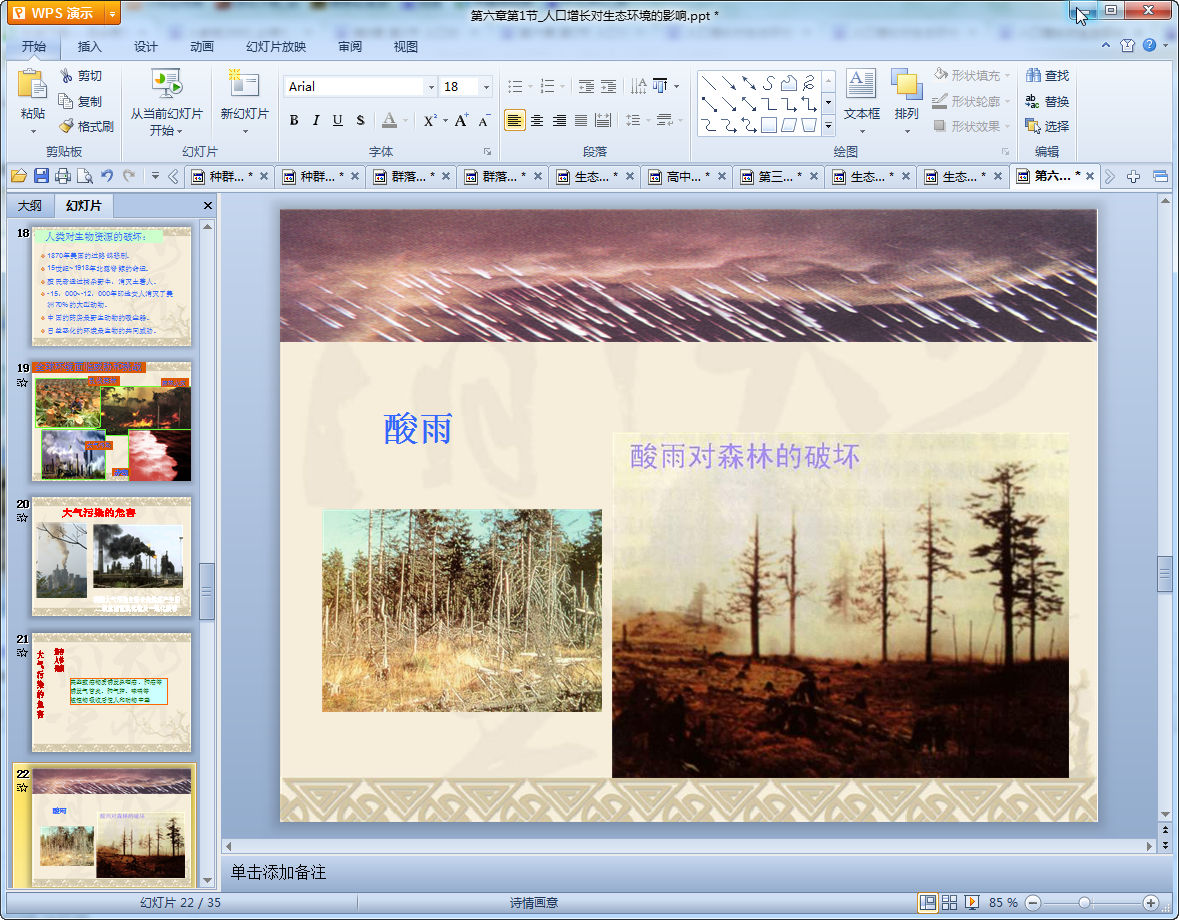Viewport: 1179px width, 920px height.
Task: Toggle left text alignment
Action: tap(514, 120)
